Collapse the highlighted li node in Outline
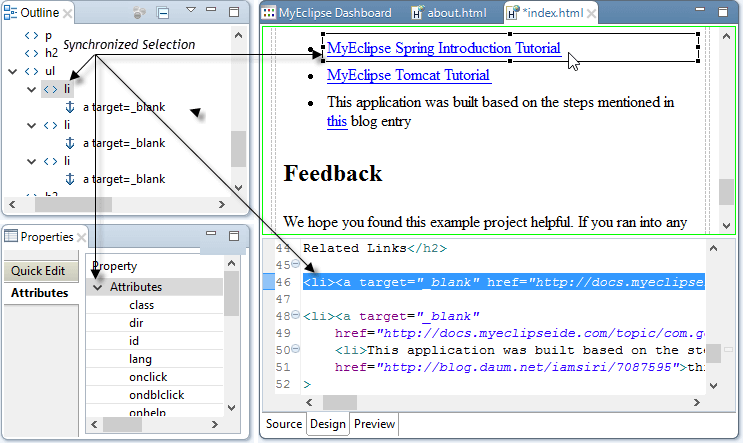 tap(31, 89)
